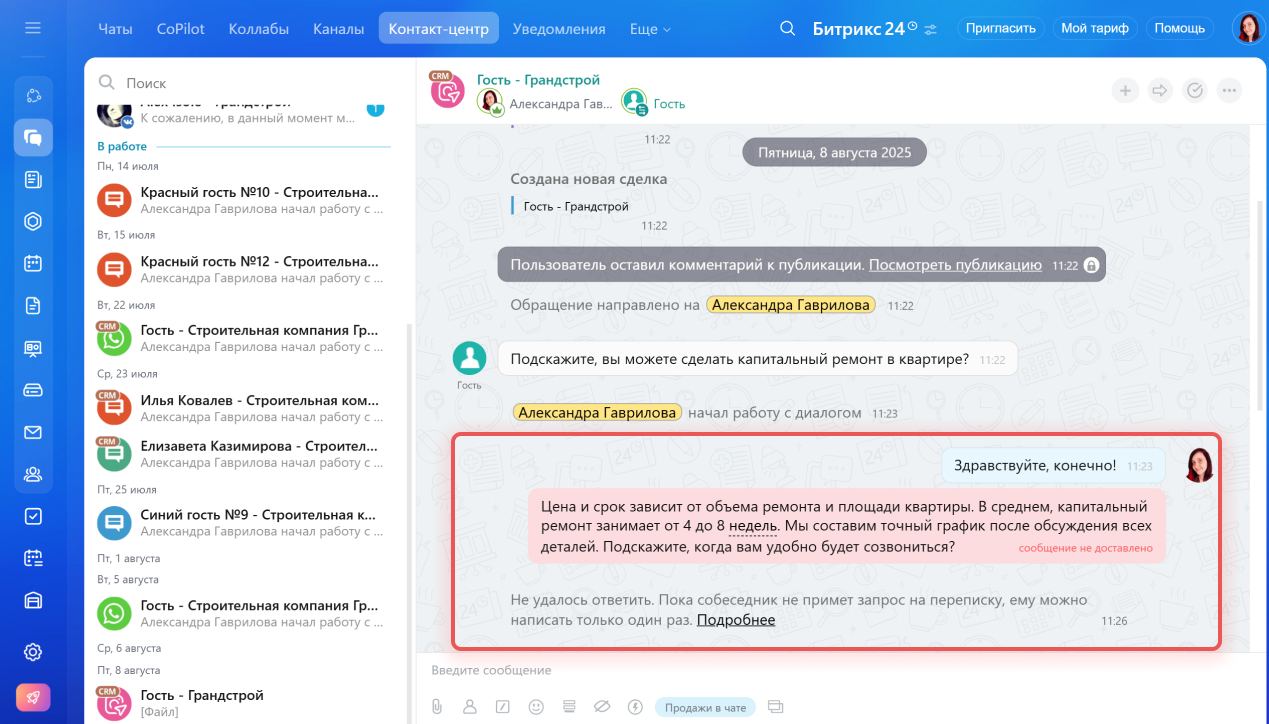
Task: Open the emoji picker smiley icon
Action: pos(536,707)
